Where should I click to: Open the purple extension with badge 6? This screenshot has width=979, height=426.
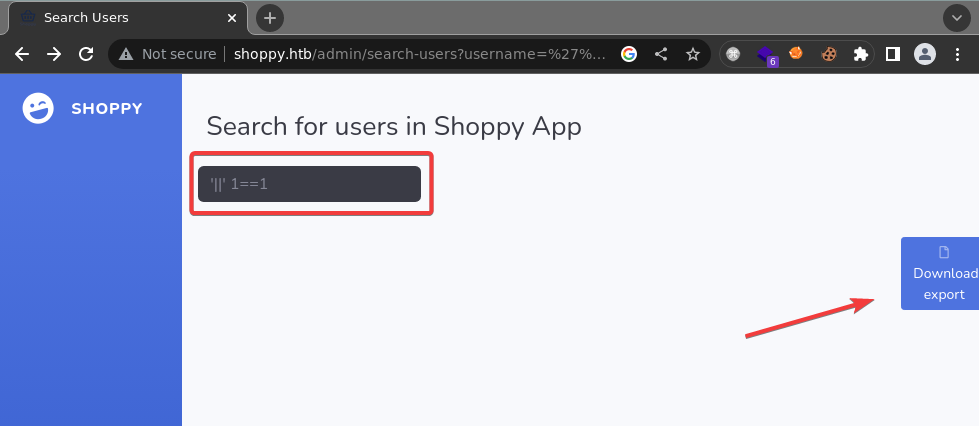coord(766,54)
